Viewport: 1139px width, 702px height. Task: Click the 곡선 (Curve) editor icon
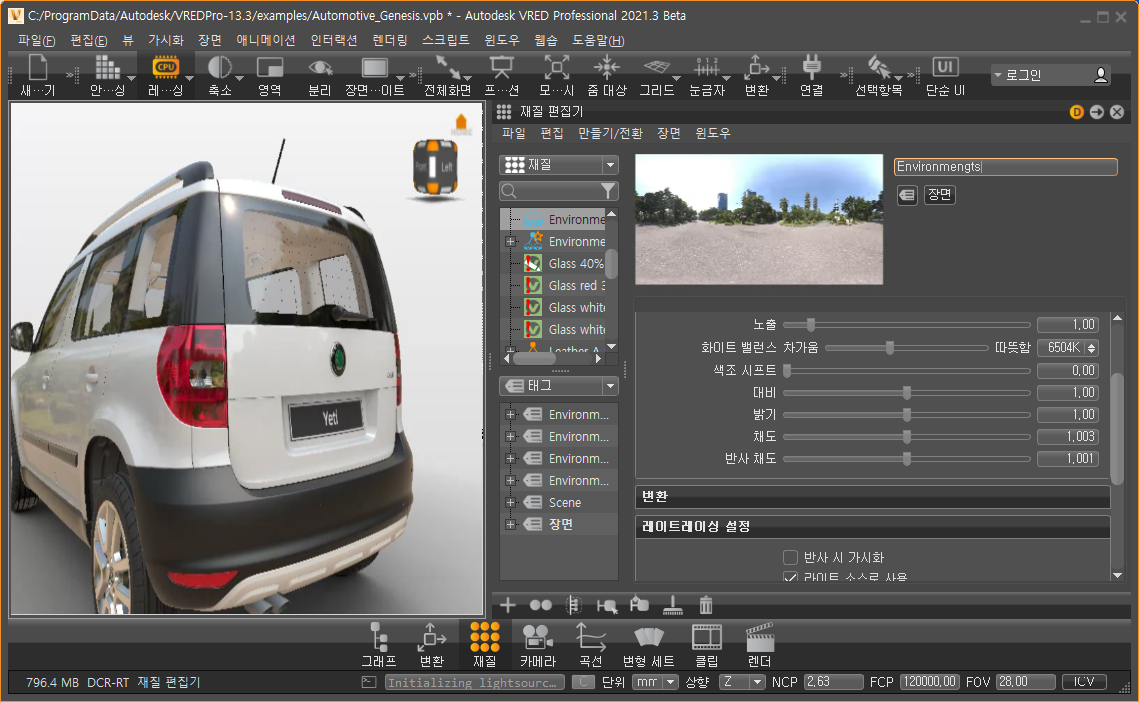click(591, 637)
